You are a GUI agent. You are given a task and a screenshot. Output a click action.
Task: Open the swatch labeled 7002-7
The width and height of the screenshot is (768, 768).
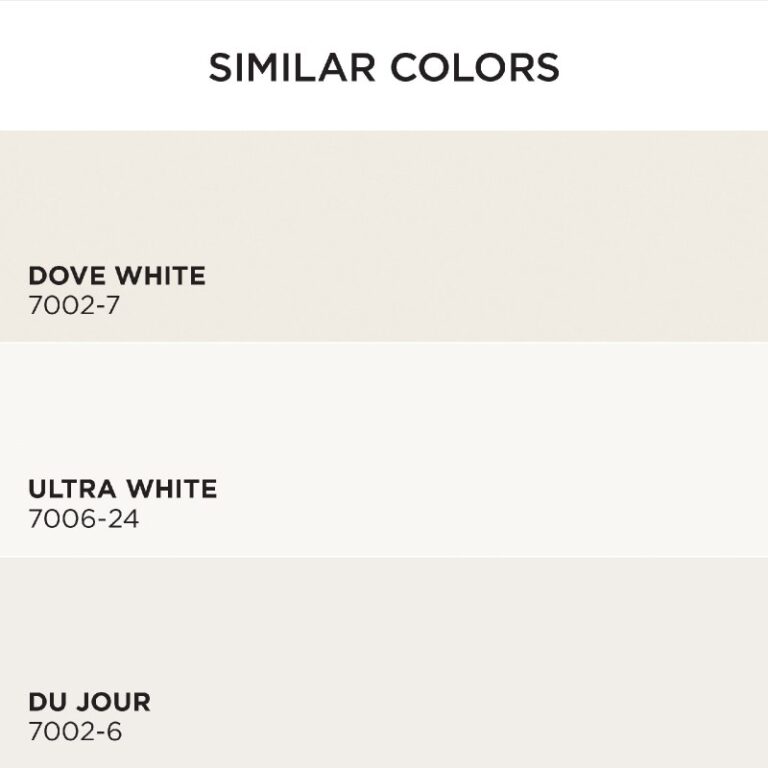384,236
